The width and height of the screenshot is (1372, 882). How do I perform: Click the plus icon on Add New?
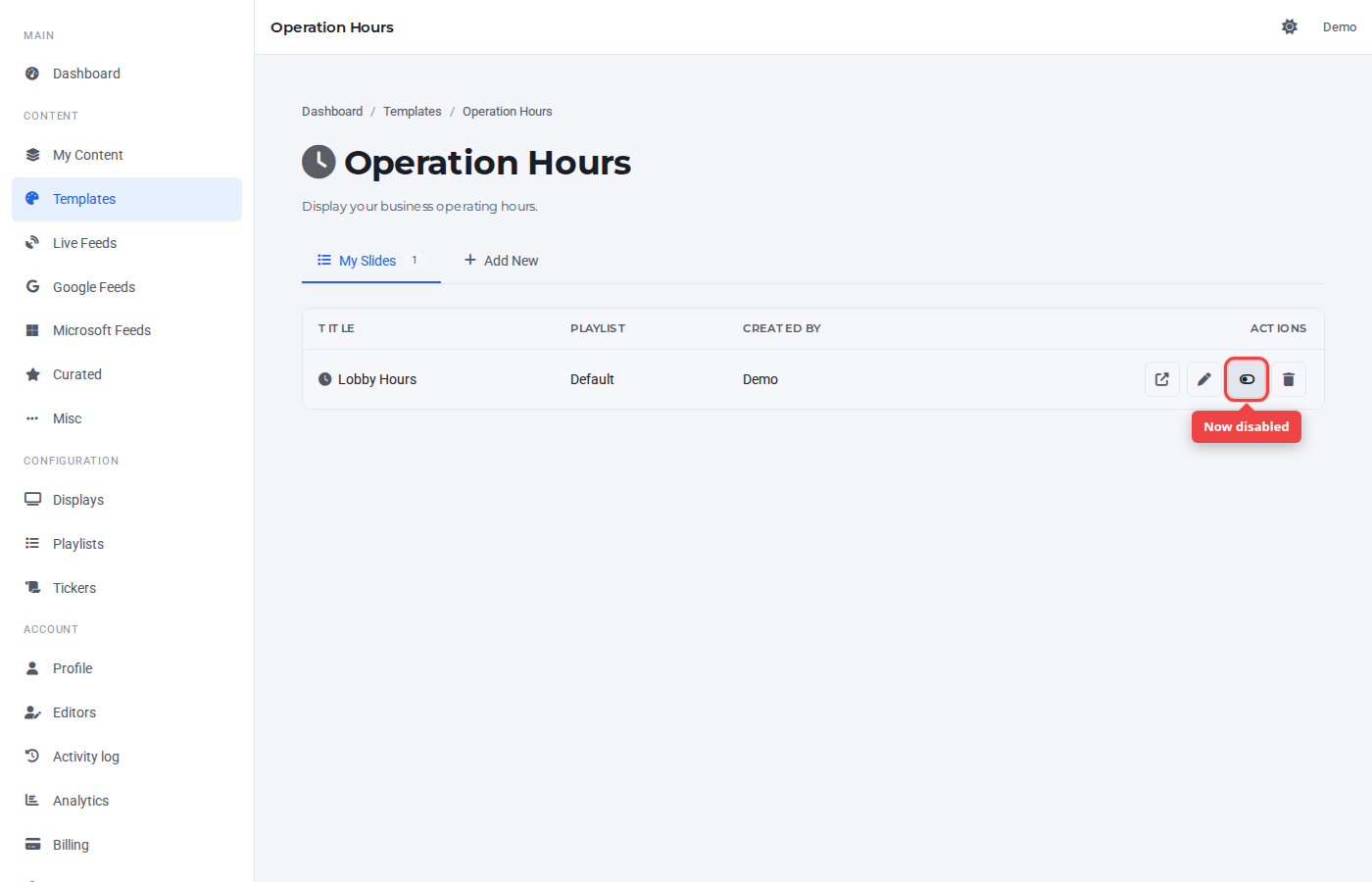pyautogui.click(x=470, y=260)
